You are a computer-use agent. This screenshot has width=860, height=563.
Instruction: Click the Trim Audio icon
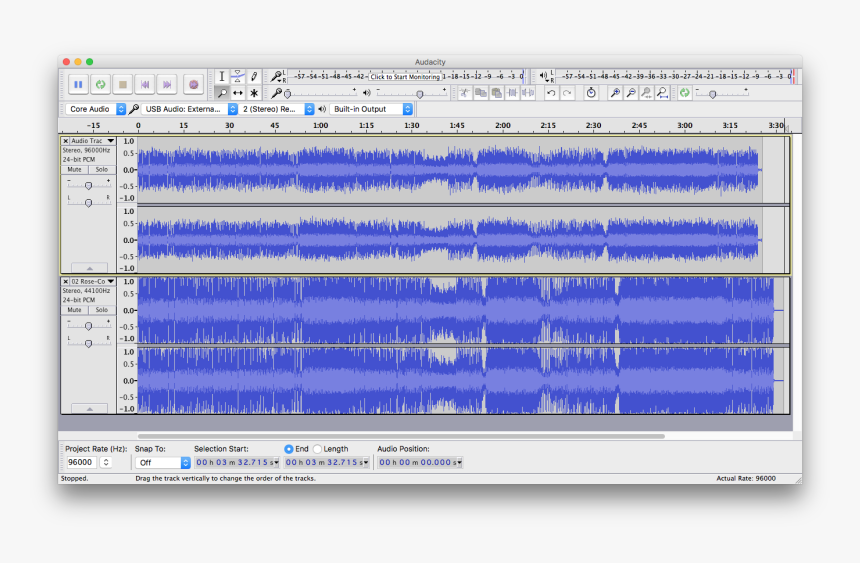pos(512,93)
